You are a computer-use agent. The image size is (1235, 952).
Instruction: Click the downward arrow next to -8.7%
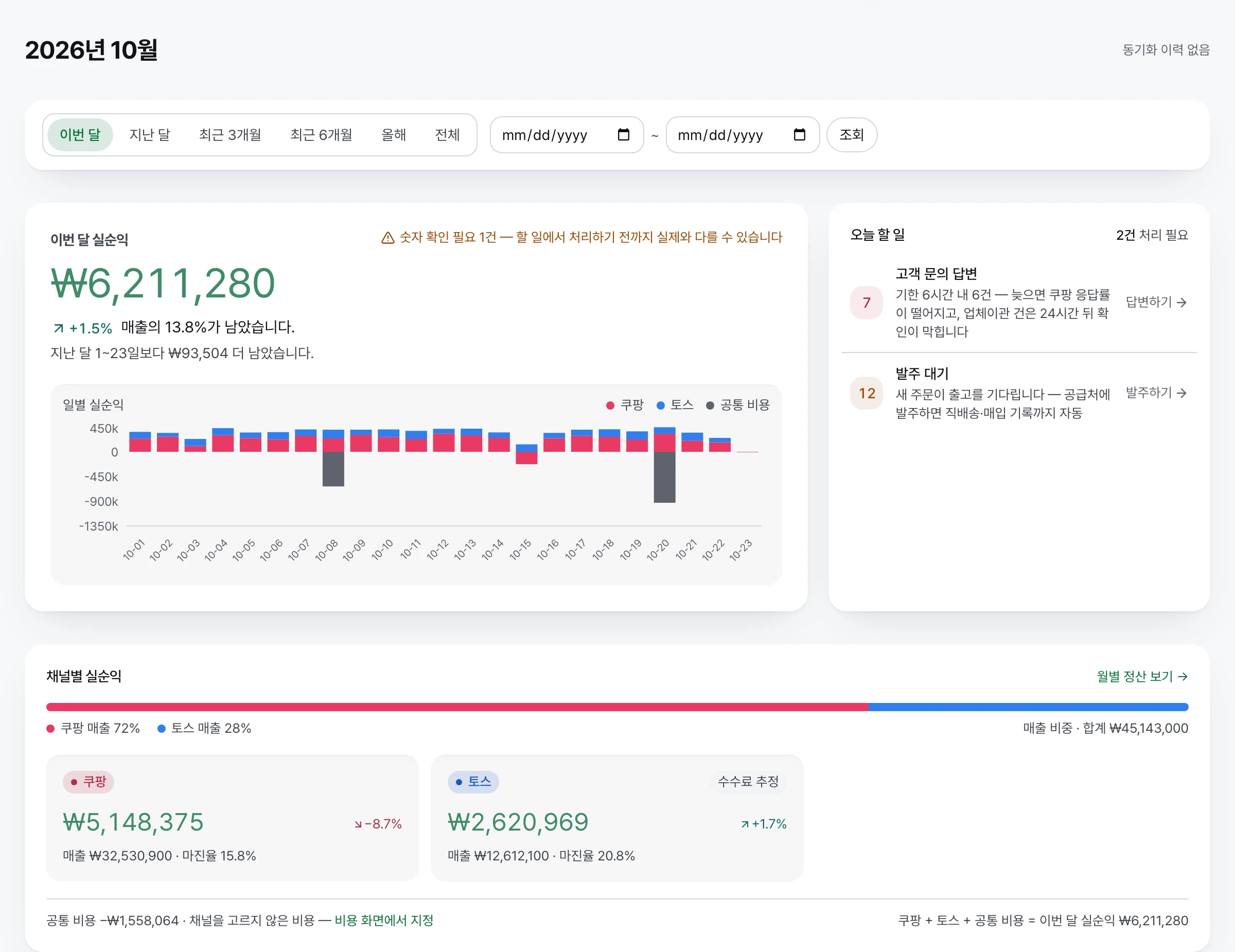click(x=358, y=825)
